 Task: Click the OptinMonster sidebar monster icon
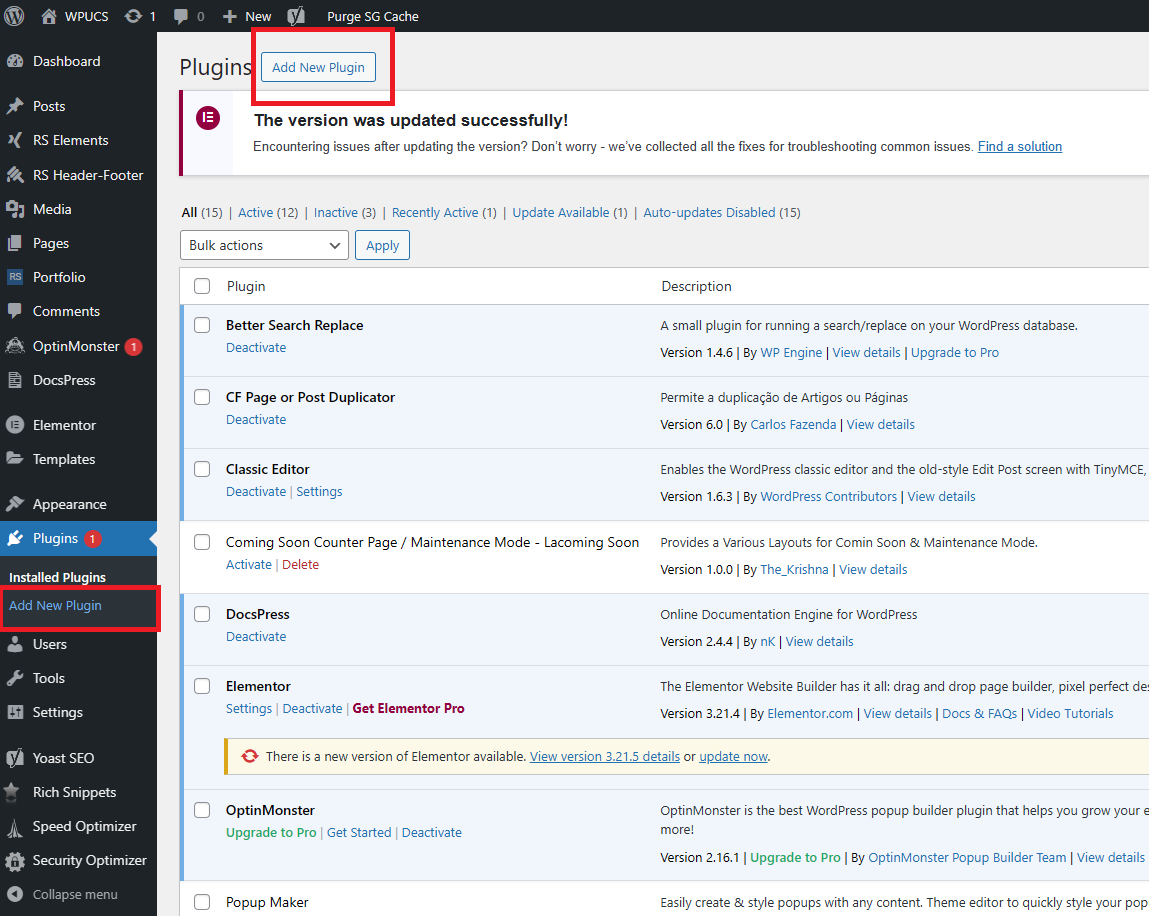(15, 346)
